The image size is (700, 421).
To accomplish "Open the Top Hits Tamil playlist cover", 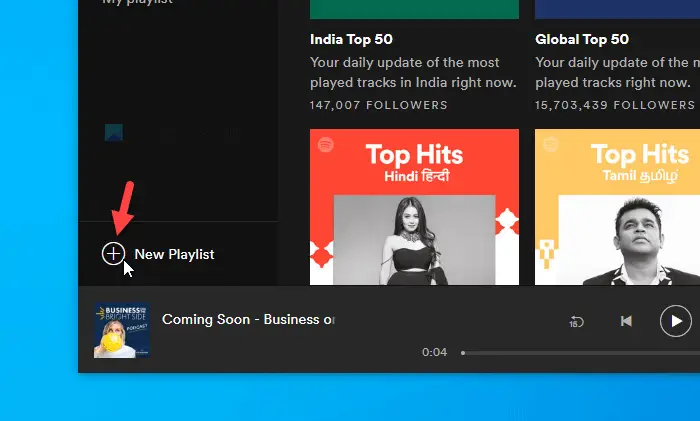I will 617,207.
